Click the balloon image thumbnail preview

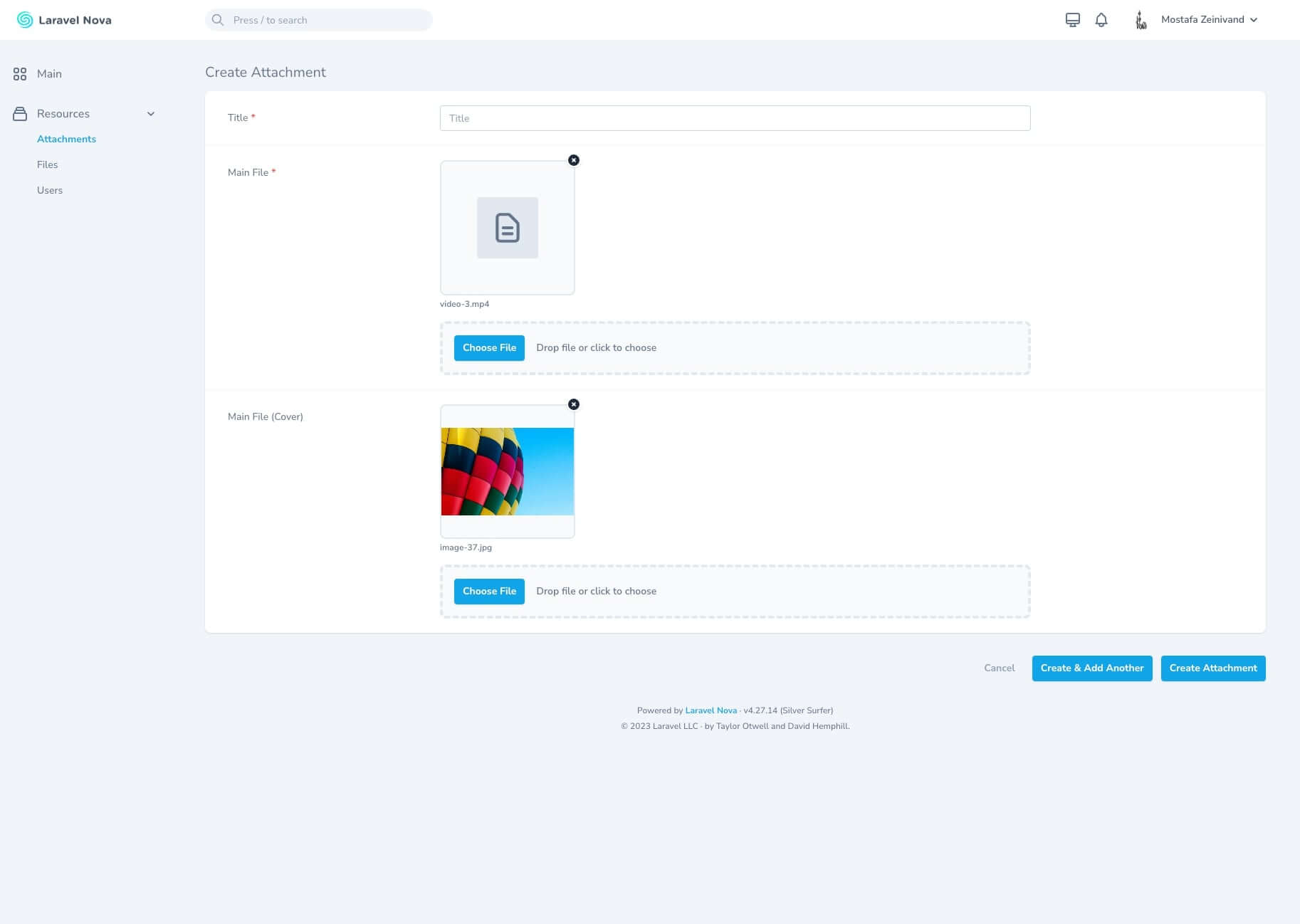tap(507, 471)
